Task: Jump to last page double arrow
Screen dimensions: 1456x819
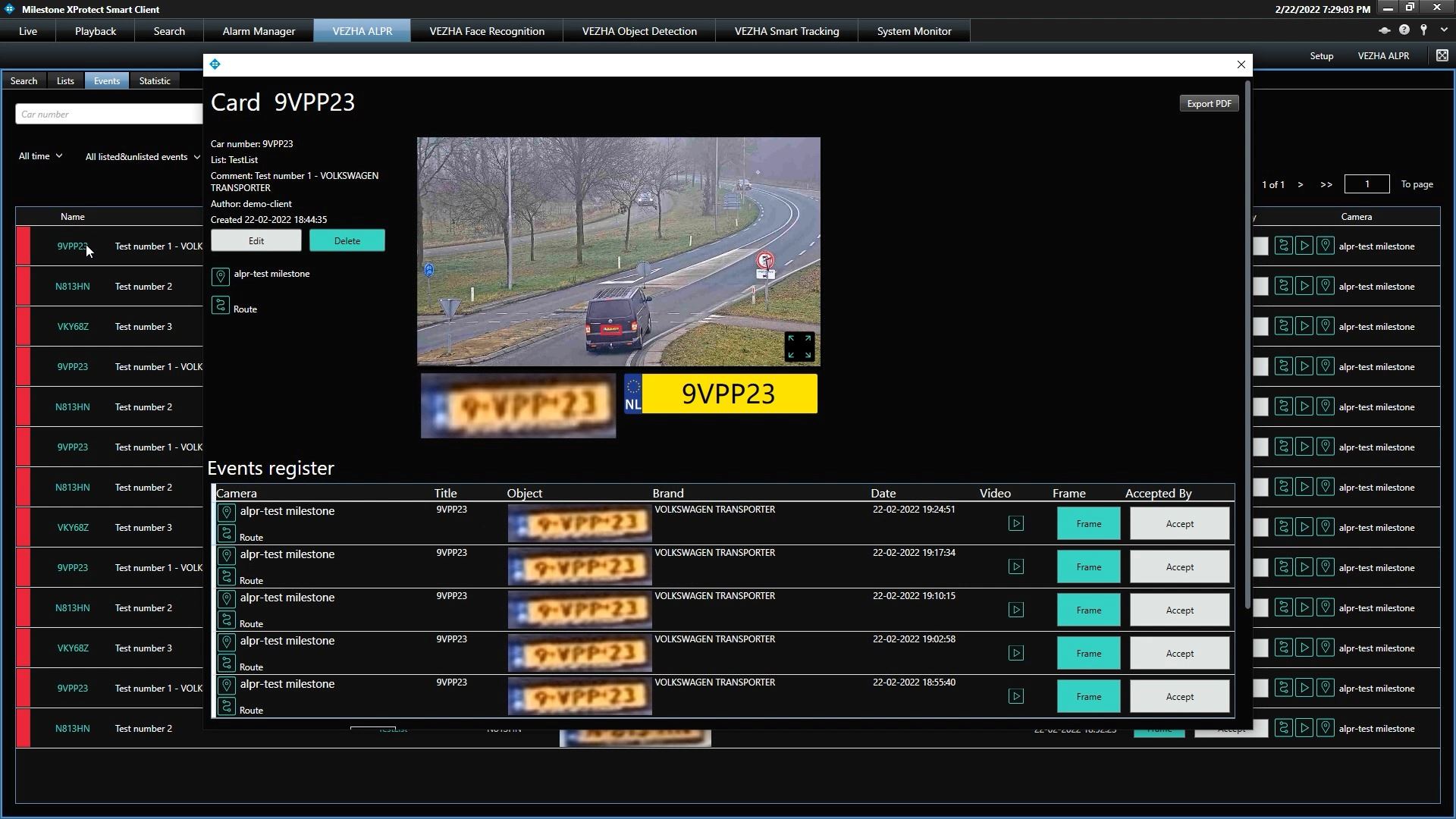Action: click(x=1326, y=184)
